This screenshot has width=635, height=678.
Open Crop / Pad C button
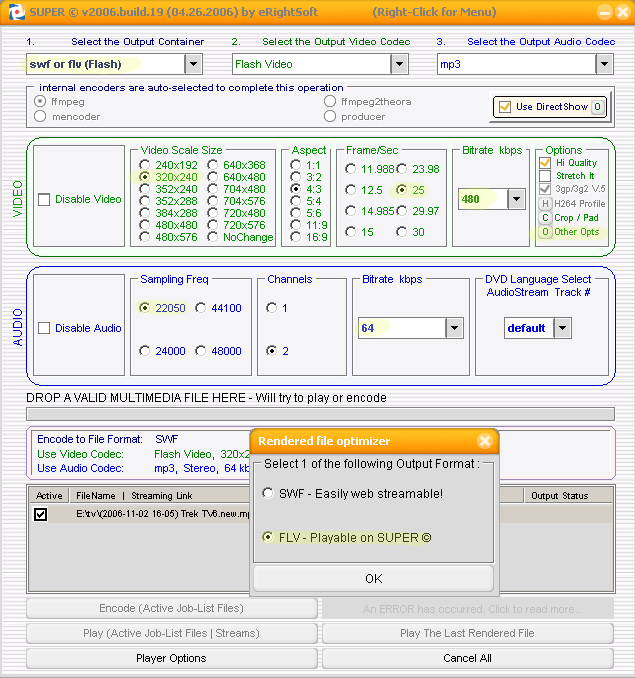(545, 218)
